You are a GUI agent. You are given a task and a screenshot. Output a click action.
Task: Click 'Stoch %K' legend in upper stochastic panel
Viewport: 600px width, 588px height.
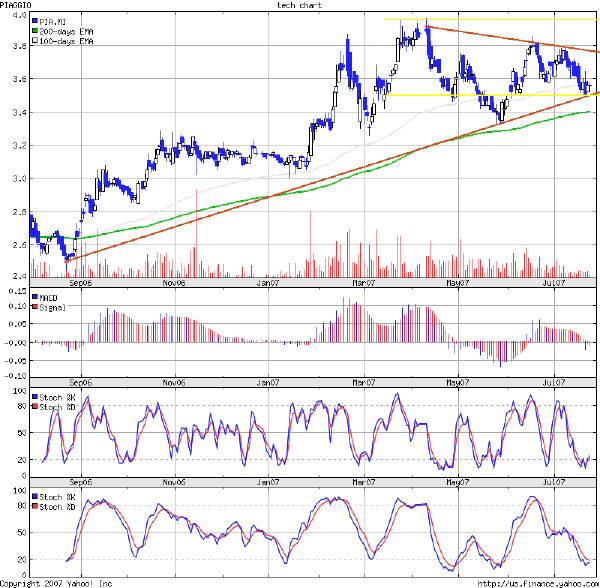pos(57,397)
